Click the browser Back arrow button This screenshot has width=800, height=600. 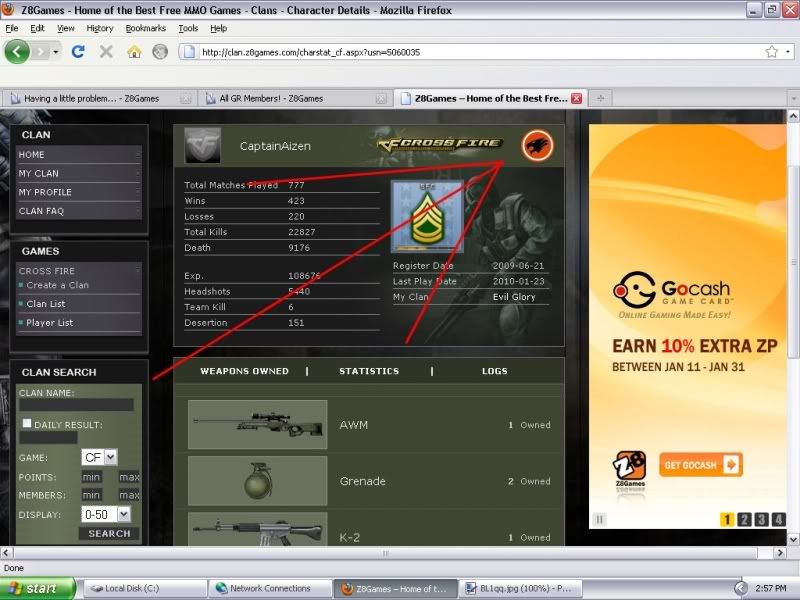coord(19,51)
